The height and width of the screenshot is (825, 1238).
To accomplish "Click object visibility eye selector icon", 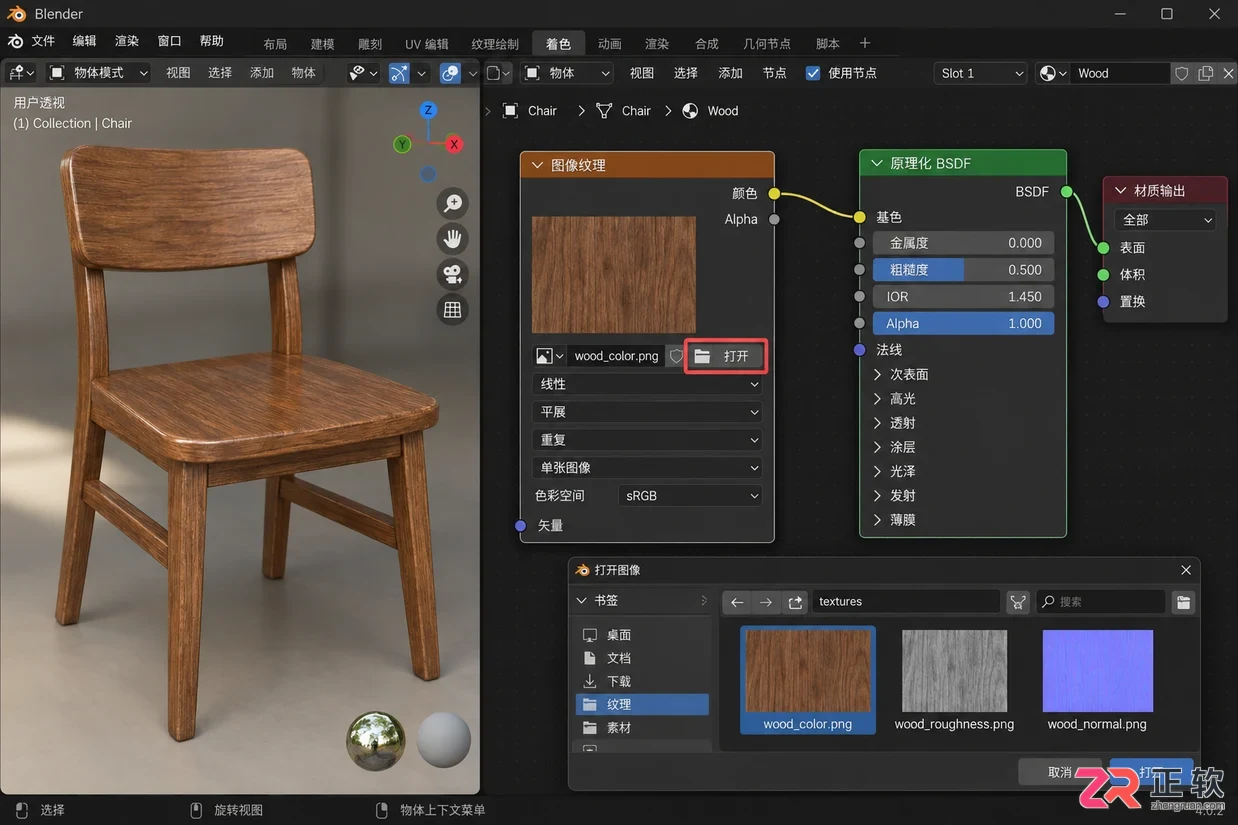I will 363,73.
